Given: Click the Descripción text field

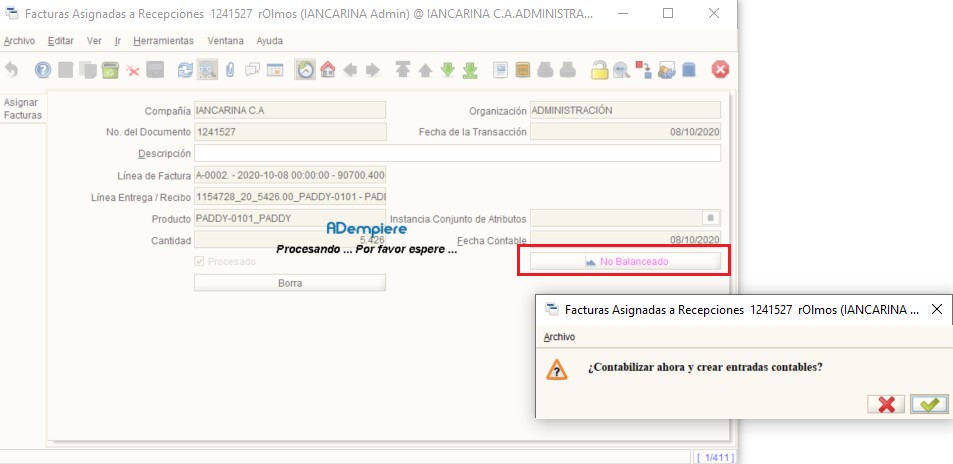Looking at the screenshot, I should tap(457, 153).
